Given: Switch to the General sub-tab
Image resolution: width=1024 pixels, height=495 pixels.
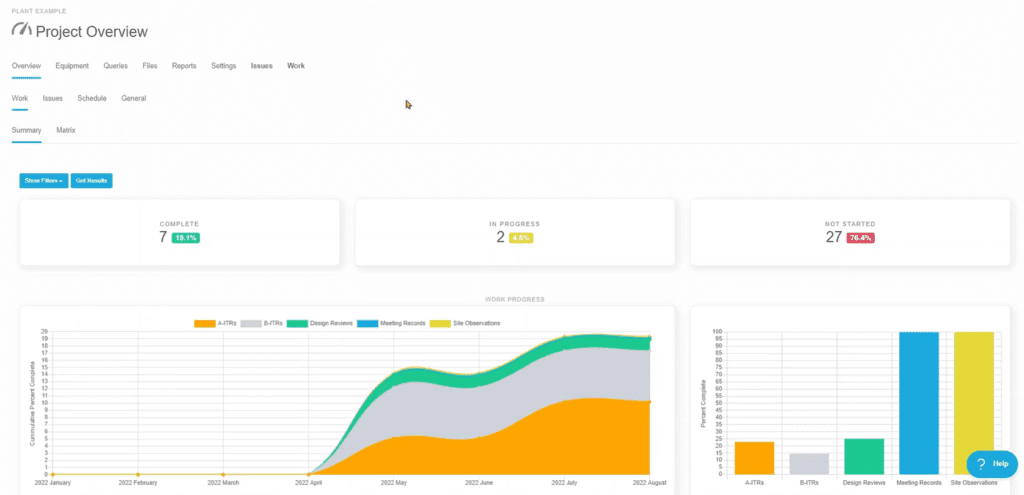Looking at the screenshot, I should click(x=134, y=99).
